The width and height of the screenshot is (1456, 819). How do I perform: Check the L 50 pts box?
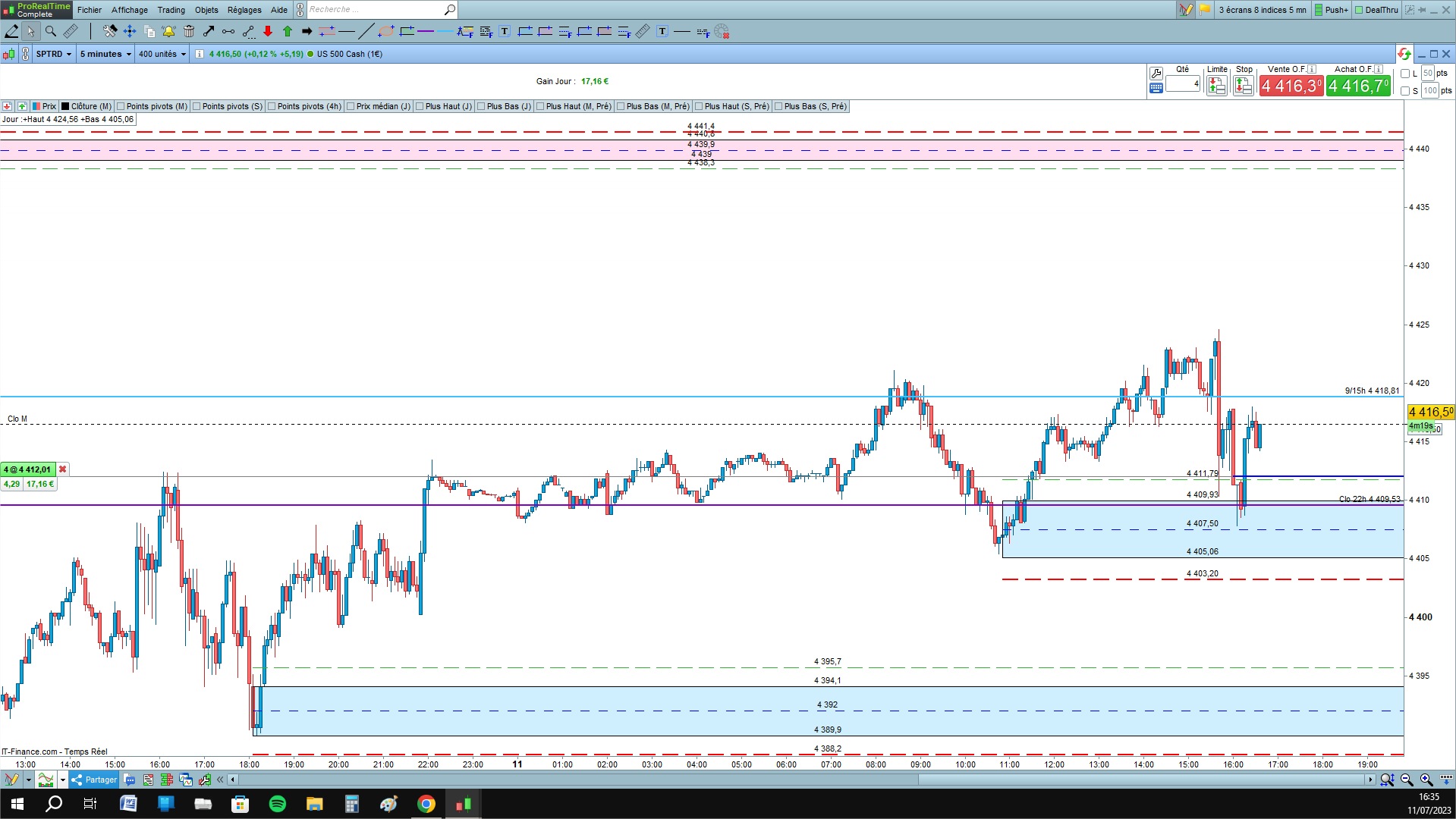click(x=1405, y=74)
